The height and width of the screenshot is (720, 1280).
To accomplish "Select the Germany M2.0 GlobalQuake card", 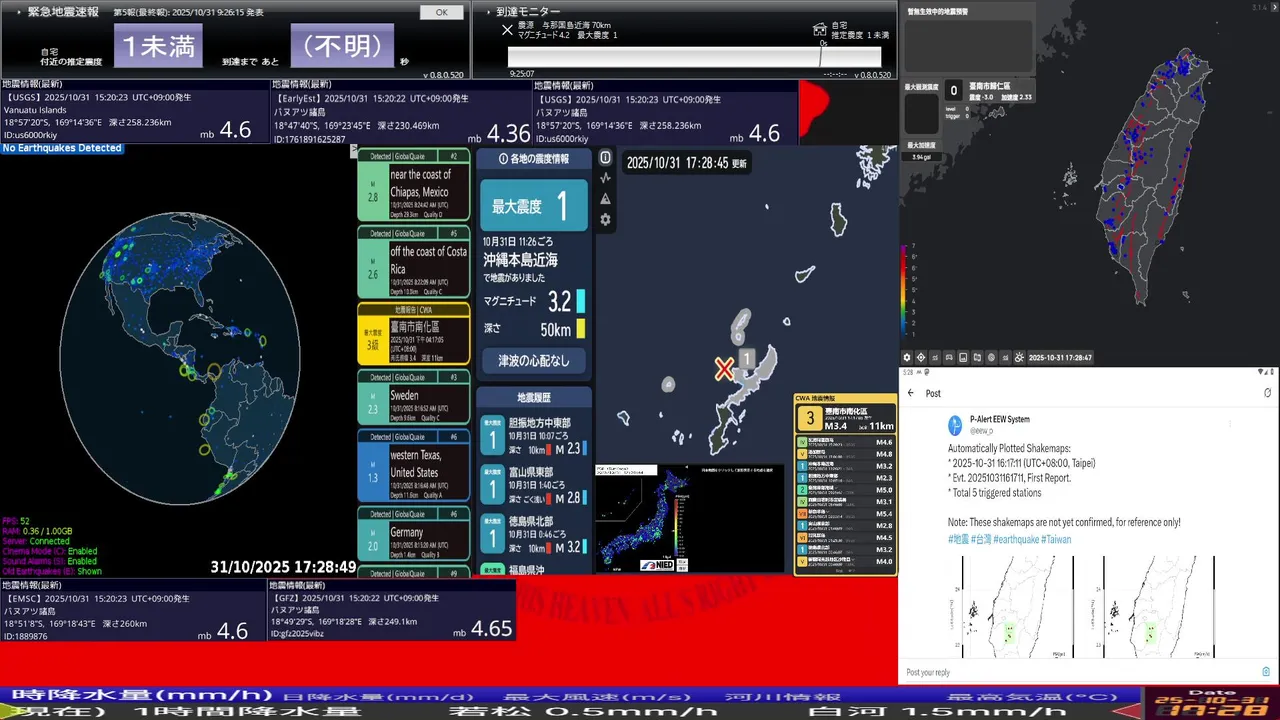I will (414, 534).
